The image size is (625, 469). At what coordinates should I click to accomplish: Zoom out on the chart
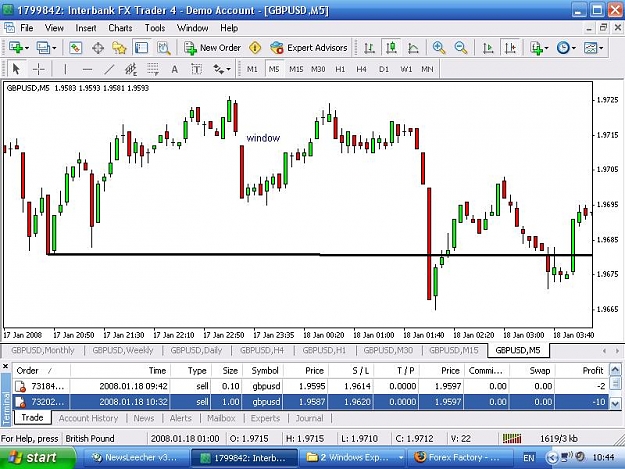[461, 48]
